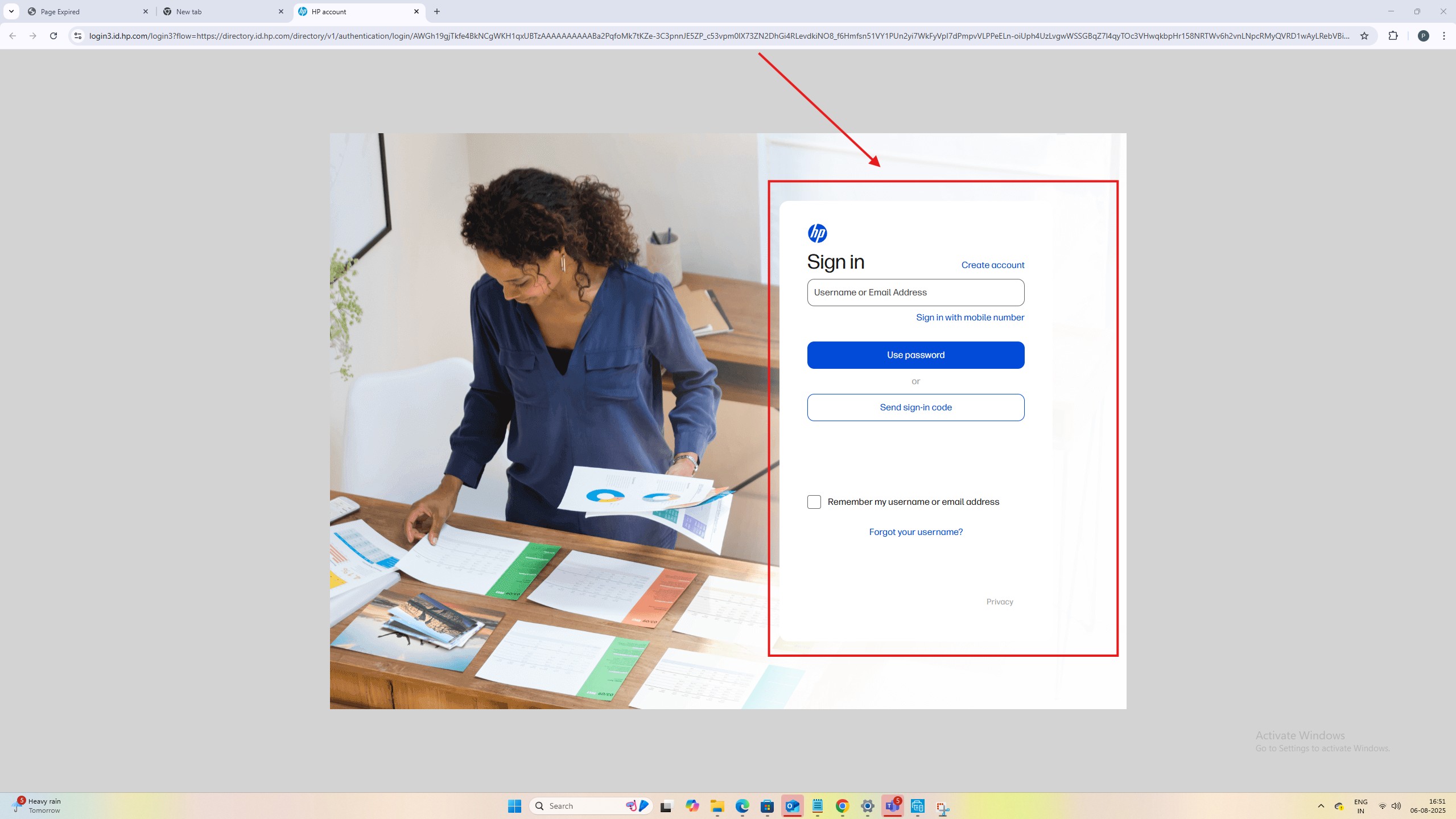Image resolution: width=1456 pixels, height=819 pixels.
Task: Open the Chrome three-dot menu
Action: click(1443, 36)
